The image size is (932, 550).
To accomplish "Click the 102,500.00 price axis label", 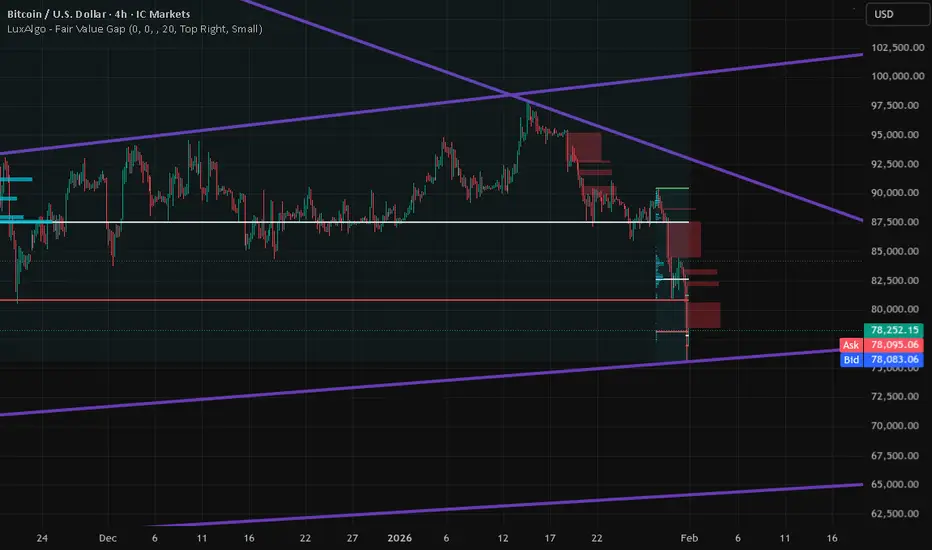I will coord(897,48).
